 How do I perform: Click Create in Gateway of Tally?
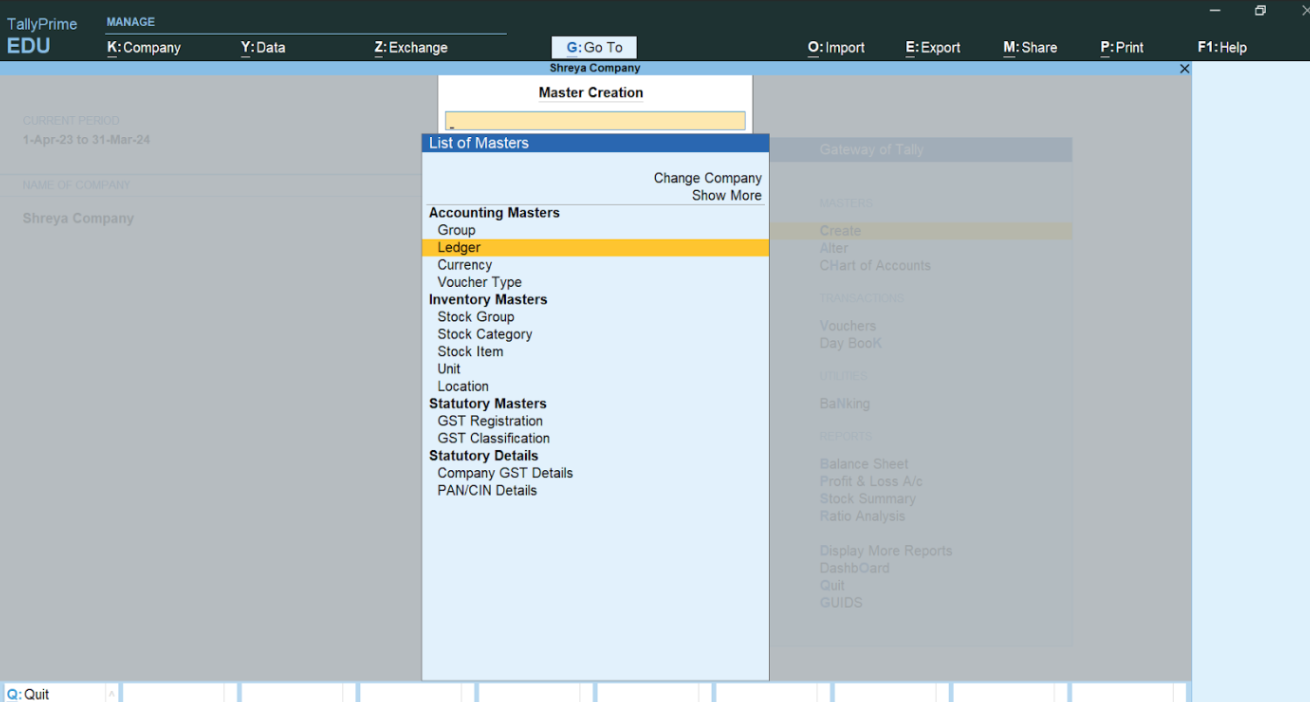point(840,231)
